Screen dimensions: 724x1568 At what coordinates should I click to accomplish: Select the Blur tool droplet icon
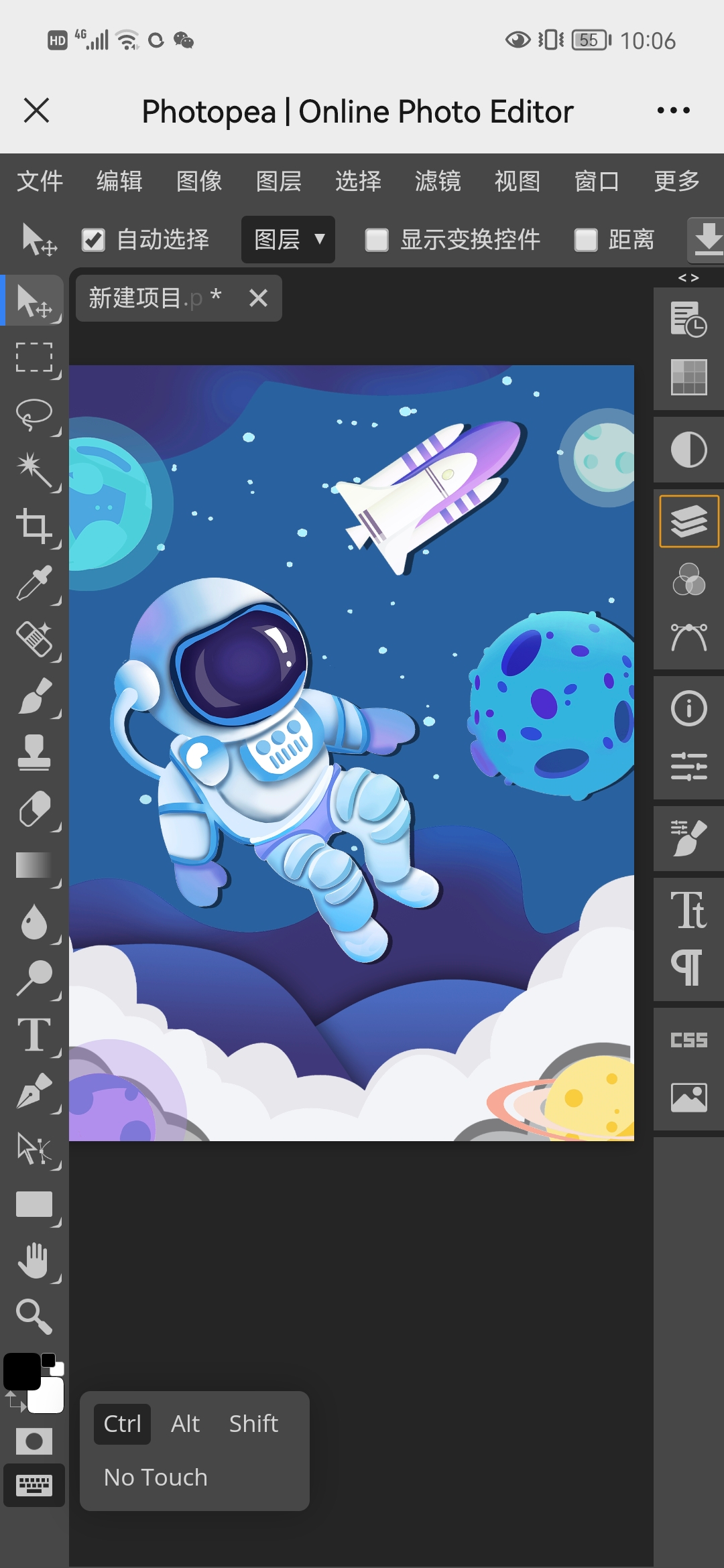coord(34,921)
